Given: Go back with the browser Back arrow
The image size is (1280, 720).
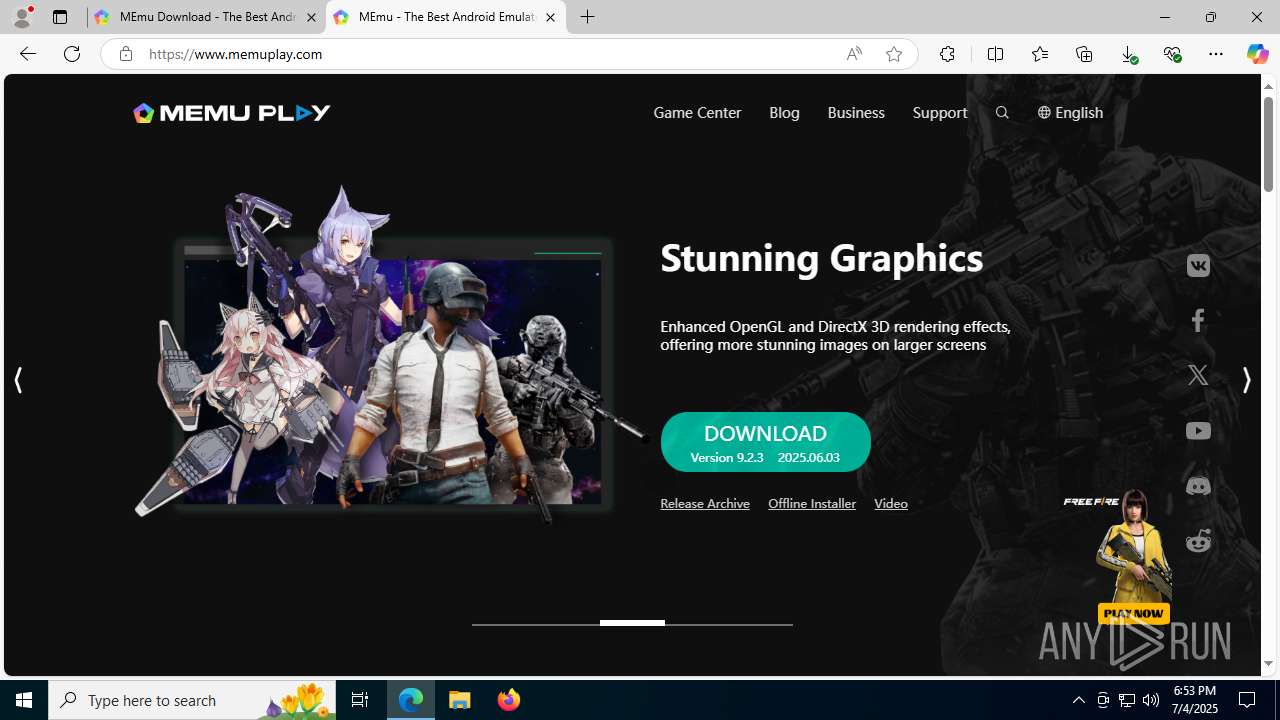Looking at the screenshot, I should coord(27,54).
